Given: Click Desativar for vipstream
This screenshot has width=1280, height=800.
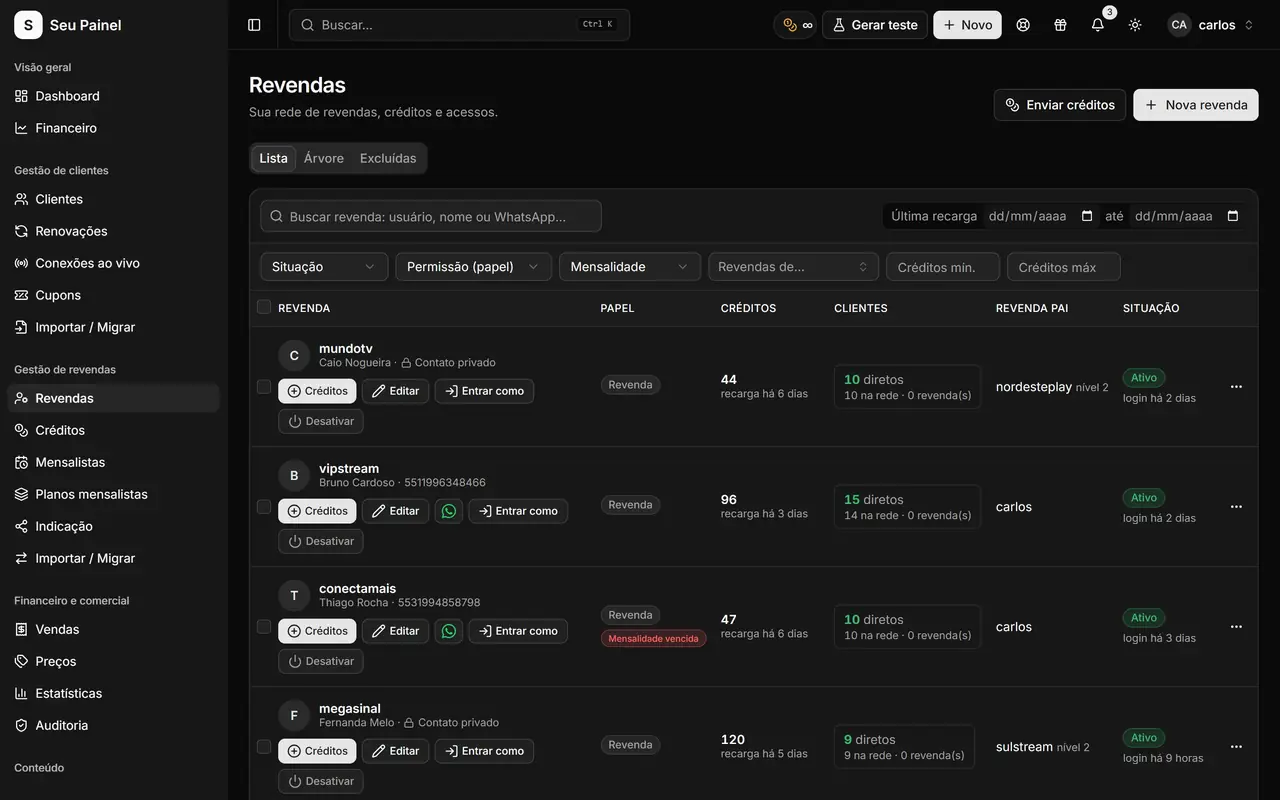Looking at the screenshot, I should point(321,541).
